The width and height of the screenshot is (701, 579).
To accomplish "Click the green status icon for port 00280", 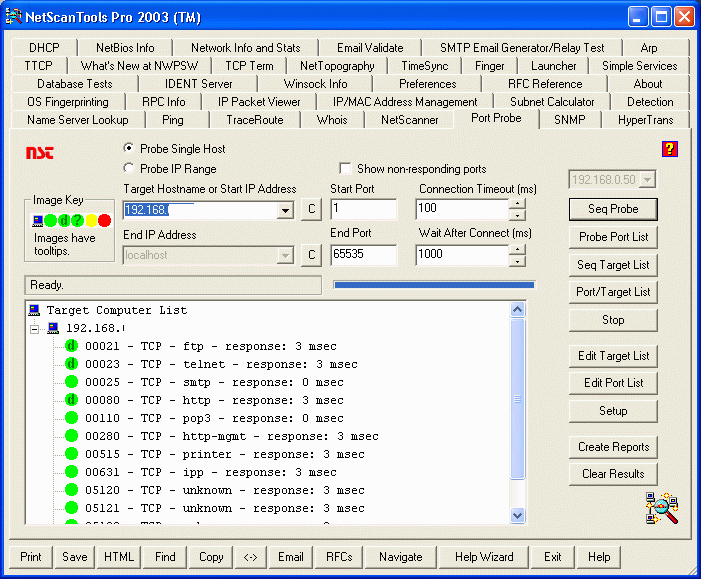I will click(x=72, y=435).
